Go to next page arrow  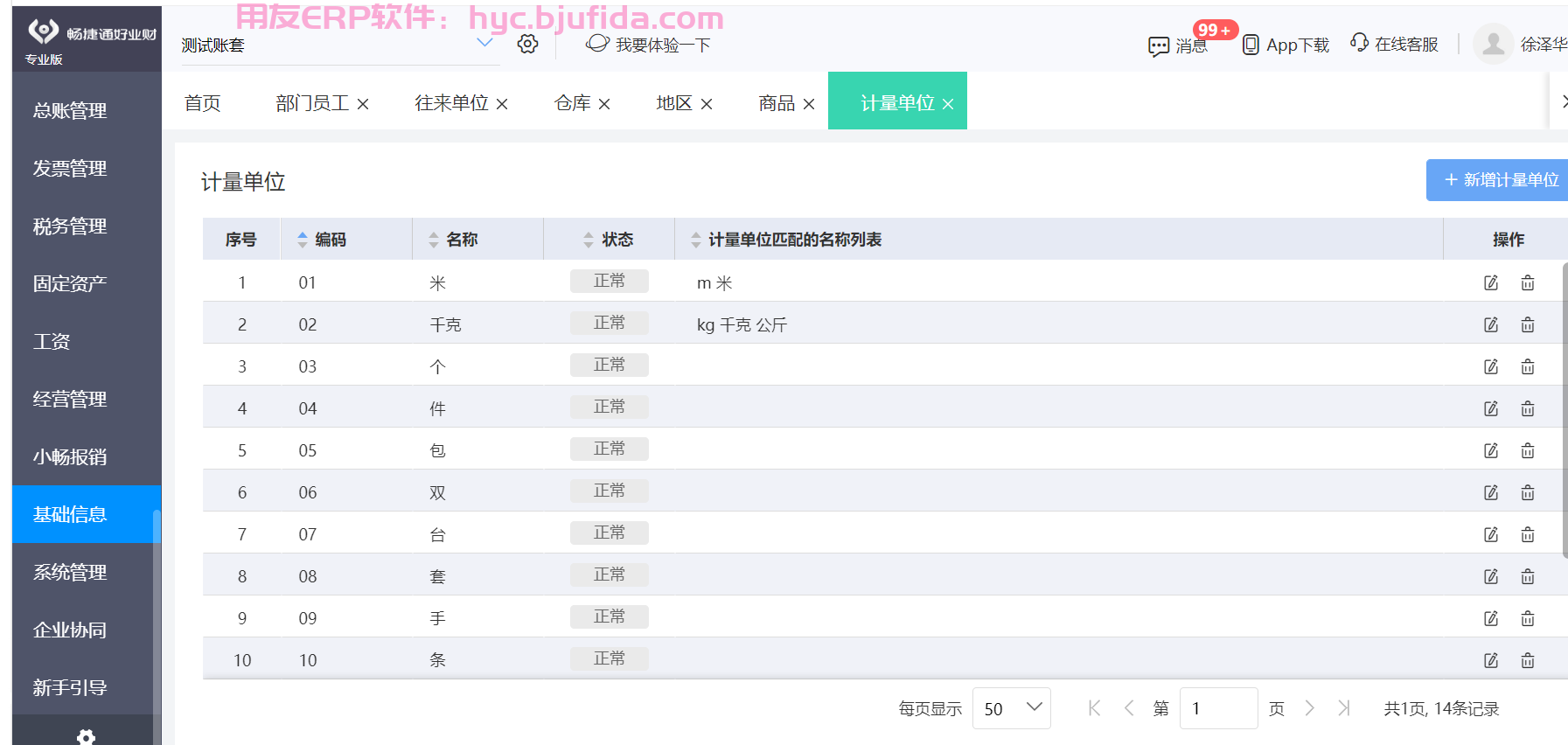point(1309,708)
